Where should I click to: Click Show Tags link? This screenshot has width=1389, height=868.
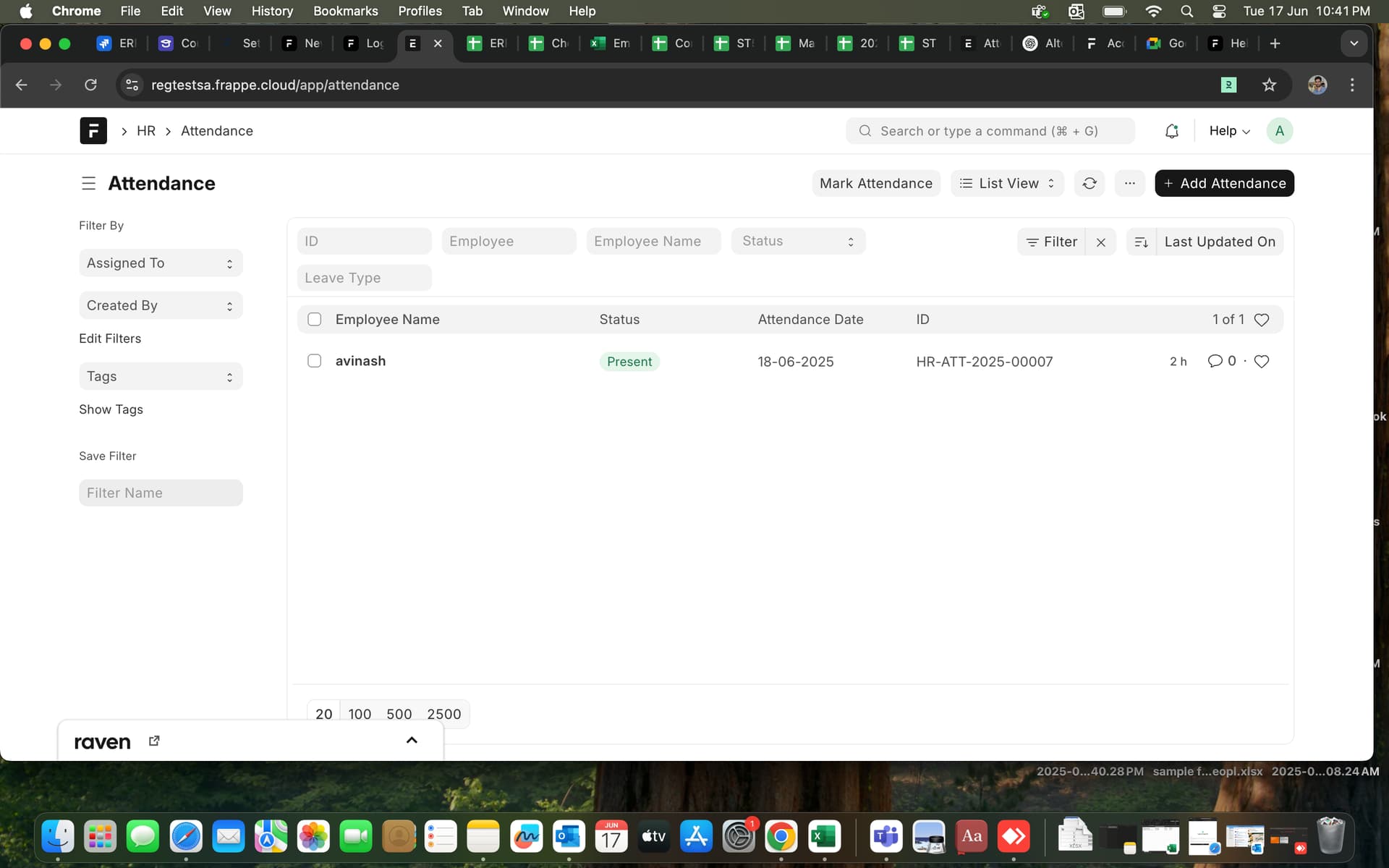(x=111, y=409)
